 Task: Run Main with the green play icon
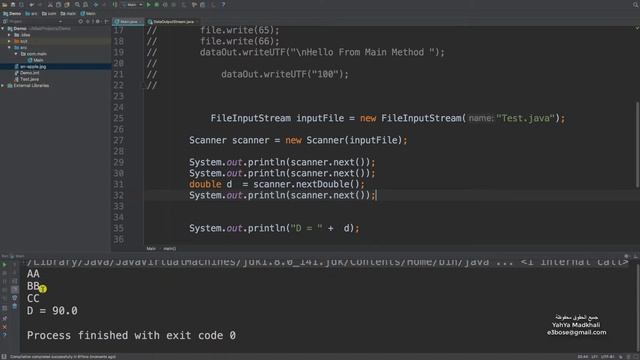(x=149, y=4)
